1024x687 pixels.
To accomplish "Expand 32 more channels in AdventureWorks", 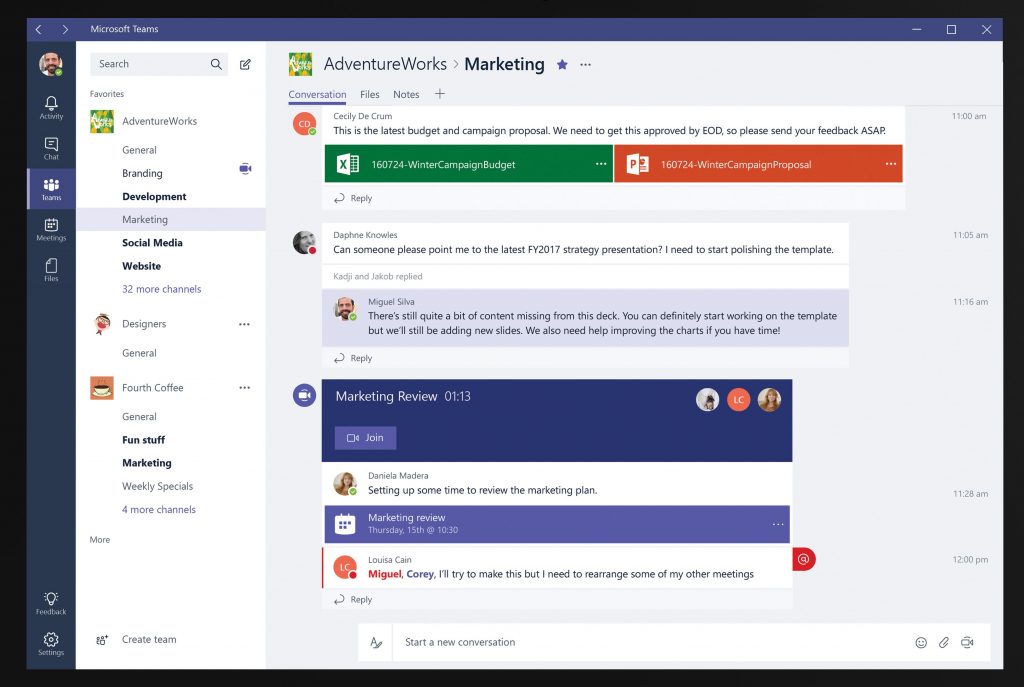I will [161, 289].
